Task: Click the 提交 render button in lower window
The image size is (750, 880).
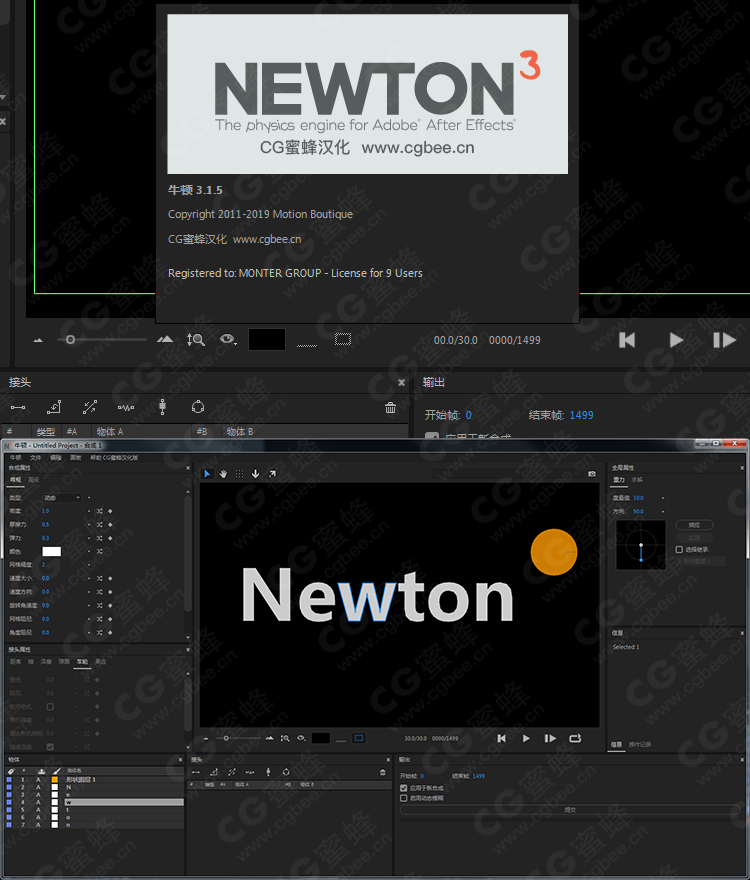Action: point(570,810)
